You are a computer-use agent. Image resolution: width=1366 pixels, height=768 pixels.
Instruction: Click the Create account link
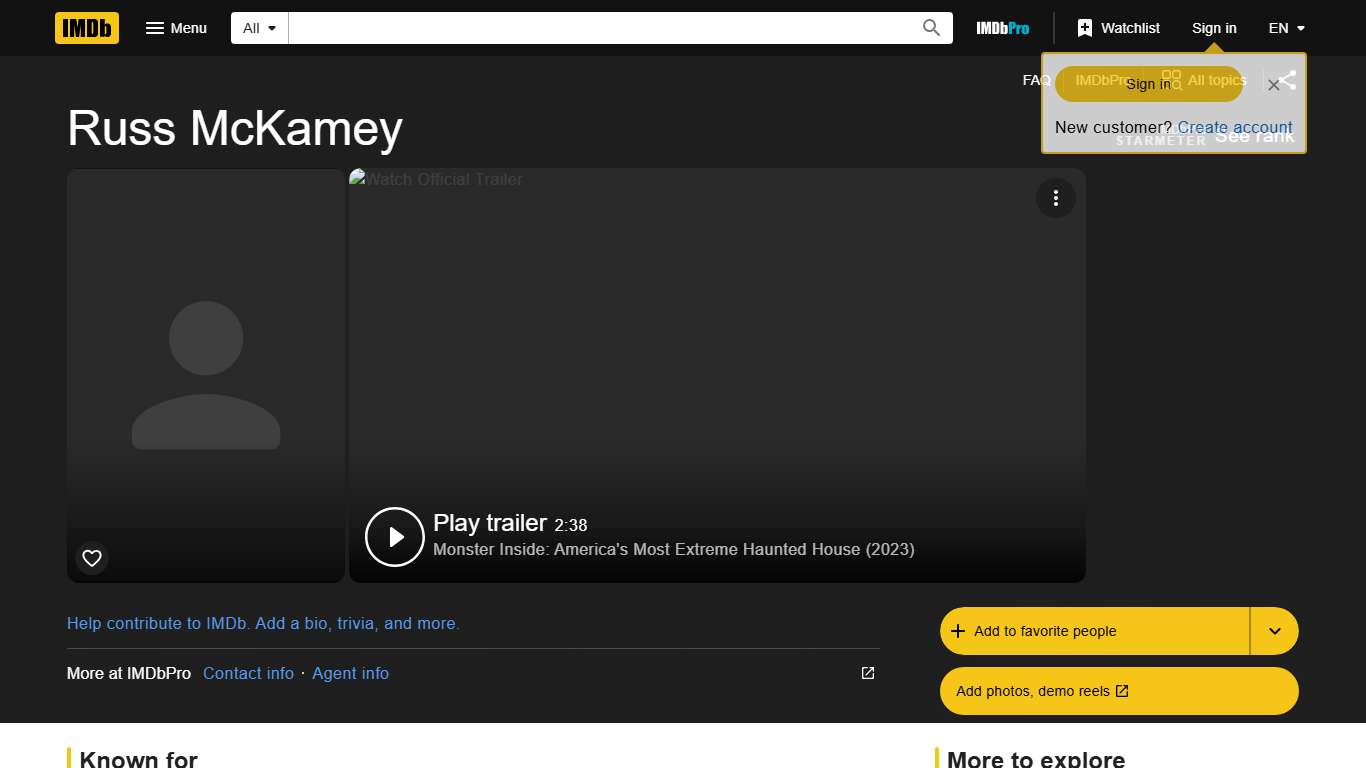click(x=1234, y=127)
